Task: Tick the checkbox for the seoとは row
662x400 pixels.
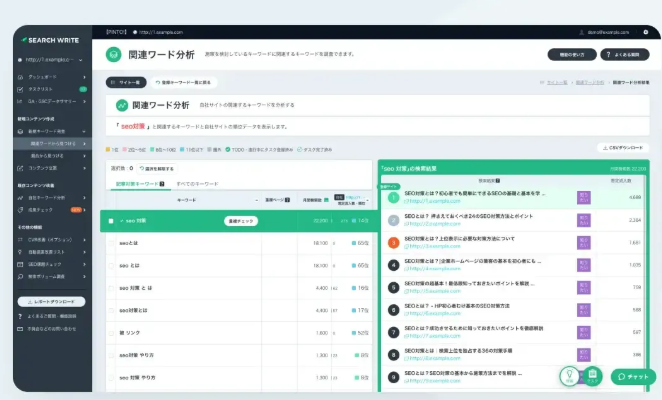Action: pyautogui.click(x=111, y=243)
